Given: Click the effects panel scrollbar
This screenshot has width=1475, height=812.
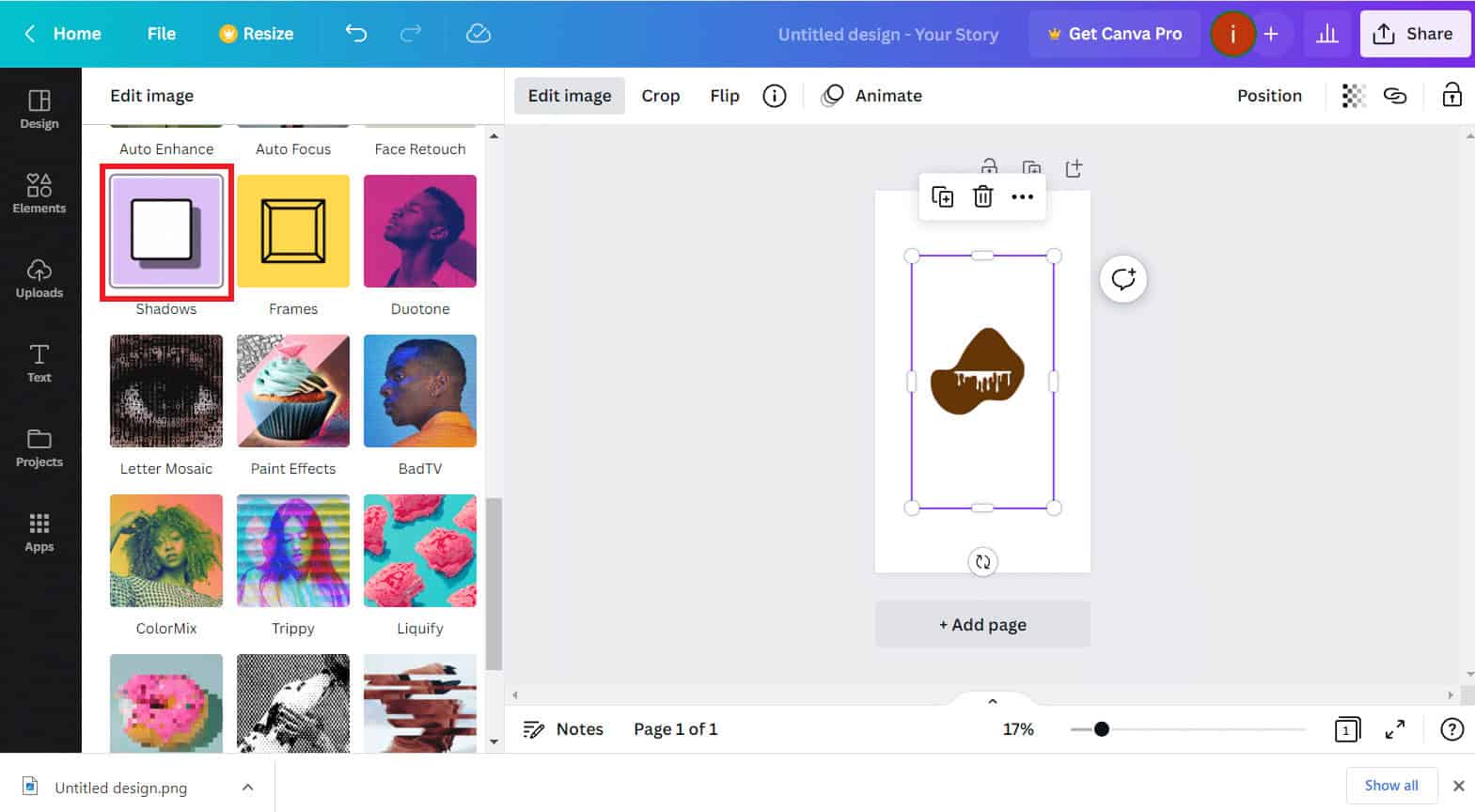Looking at the screenshot, I should click(494, 583).
